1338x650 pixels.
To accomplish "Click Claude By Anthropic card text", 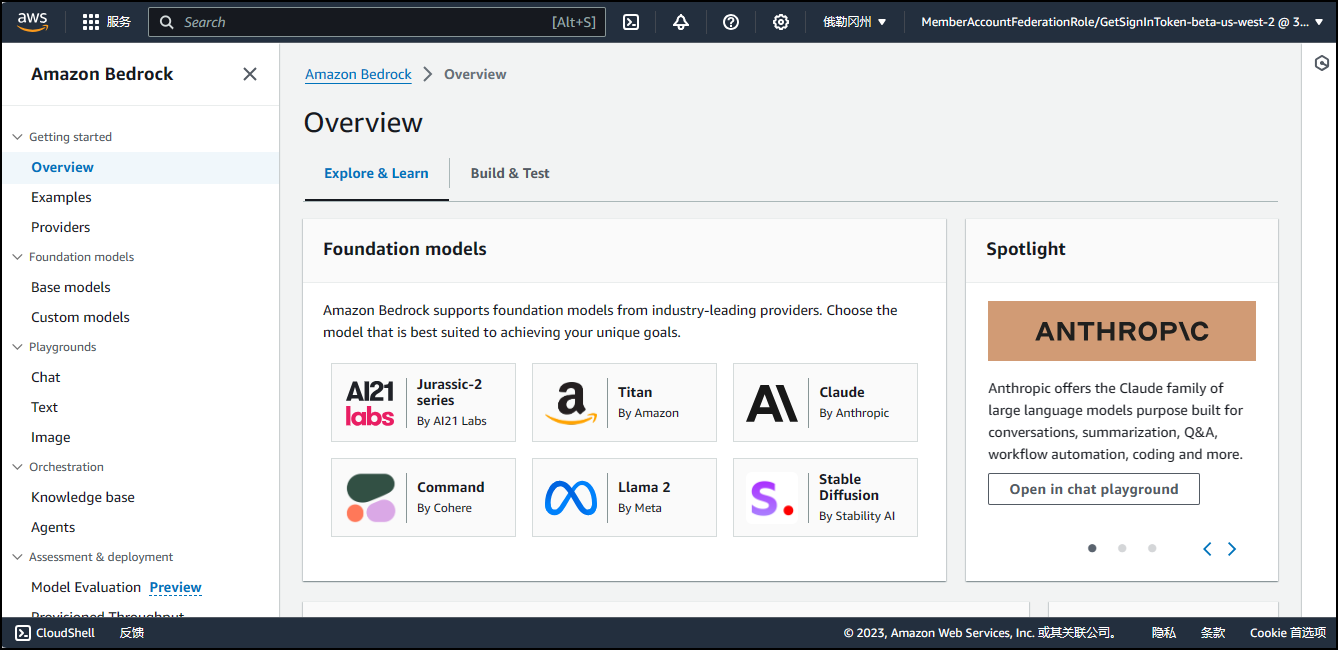I will [x=854, y=402].
